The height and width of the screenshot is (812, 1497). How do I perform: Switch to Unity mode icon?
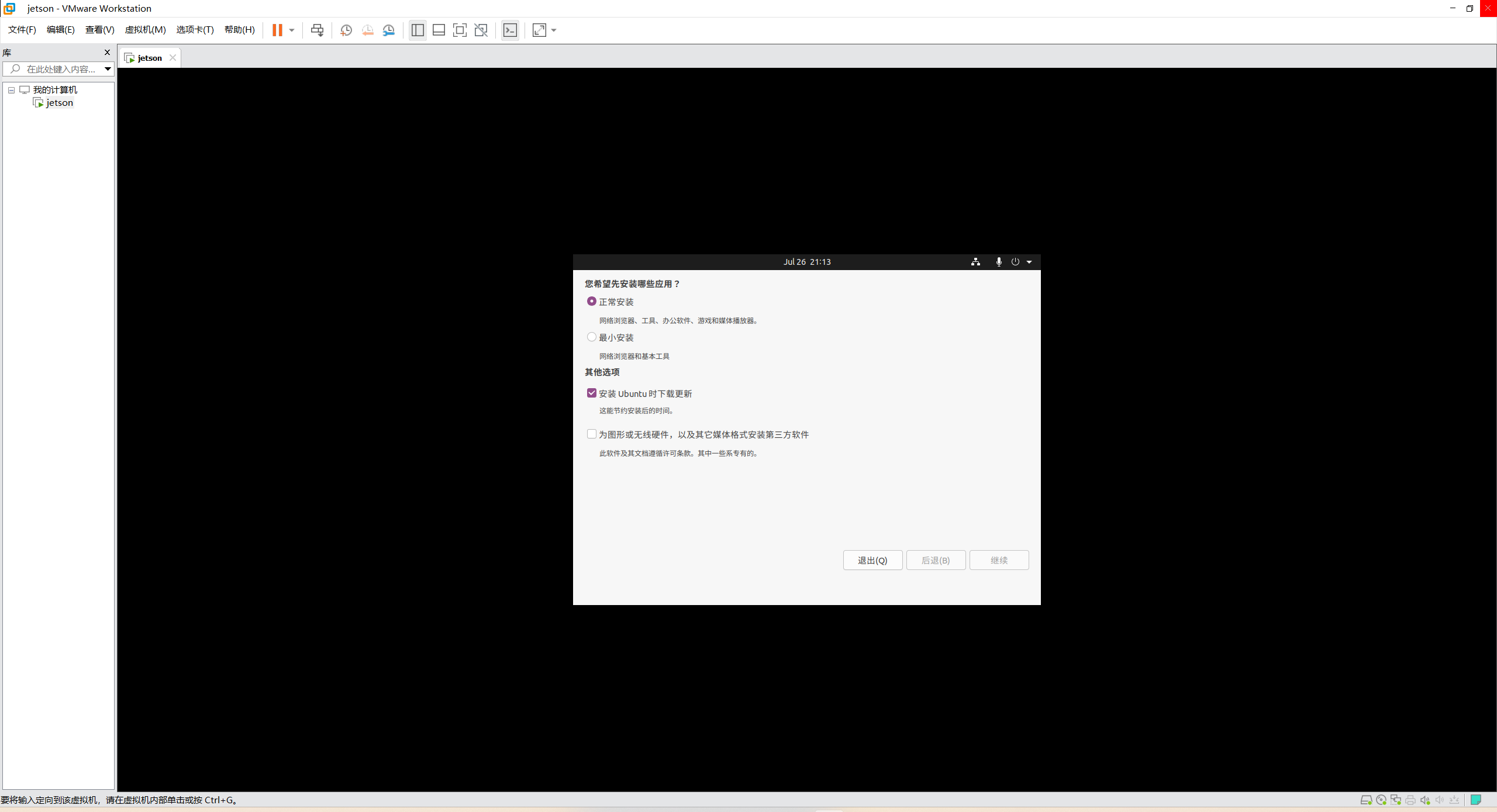coord(481,30)
